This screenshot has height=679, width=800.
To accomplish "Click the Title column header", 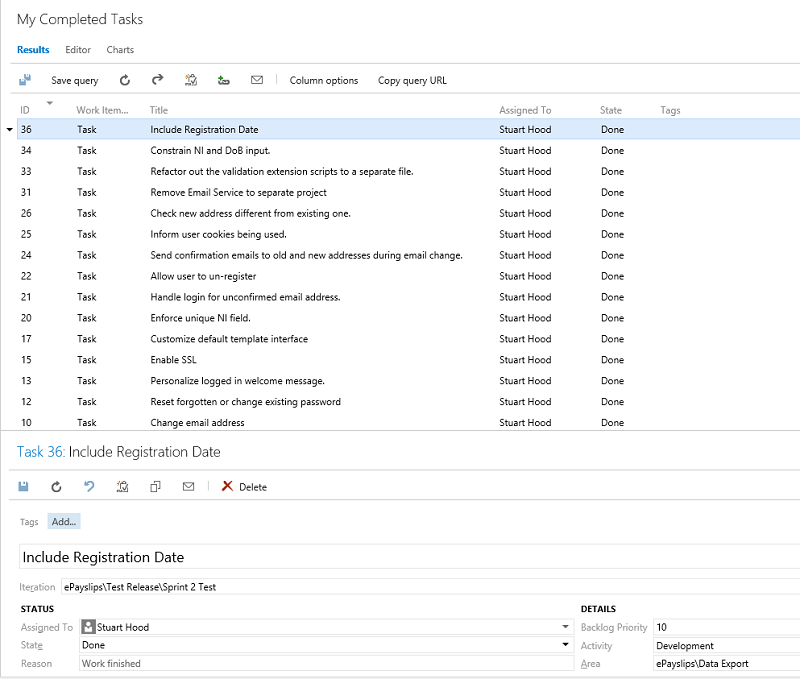I will [x=159, y=110].
